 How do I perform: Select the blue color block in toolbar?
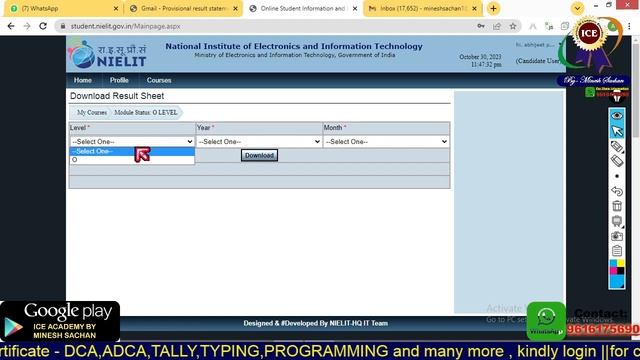click(x=617, y=281)
